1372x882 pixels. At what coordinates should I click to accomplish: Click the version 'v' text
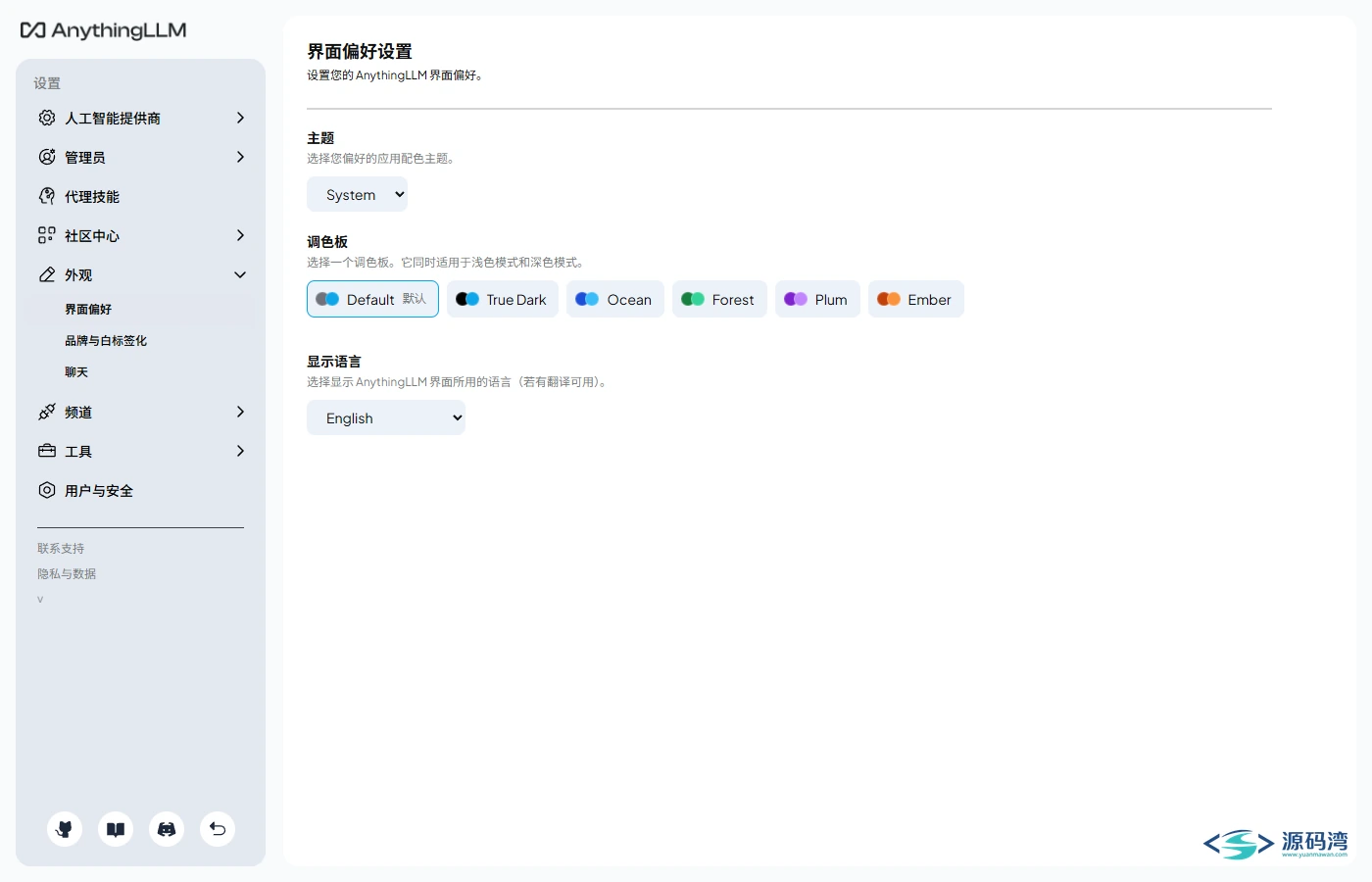tap(40, 599)
